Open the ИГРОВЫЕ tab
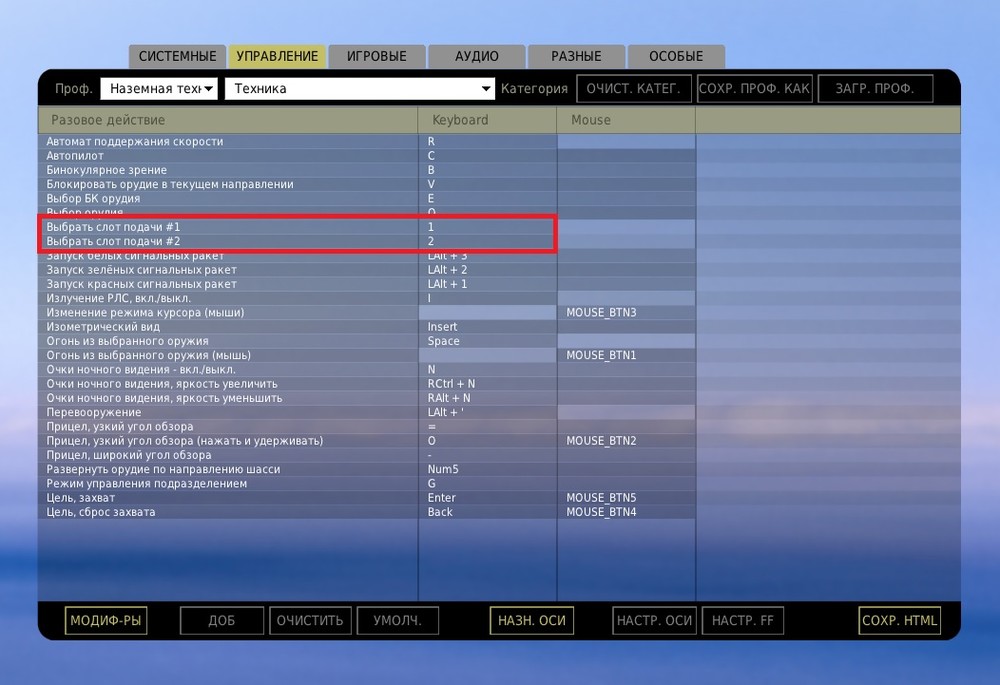This screenshot has height=685, width=1000. click(x=377, y=56)
